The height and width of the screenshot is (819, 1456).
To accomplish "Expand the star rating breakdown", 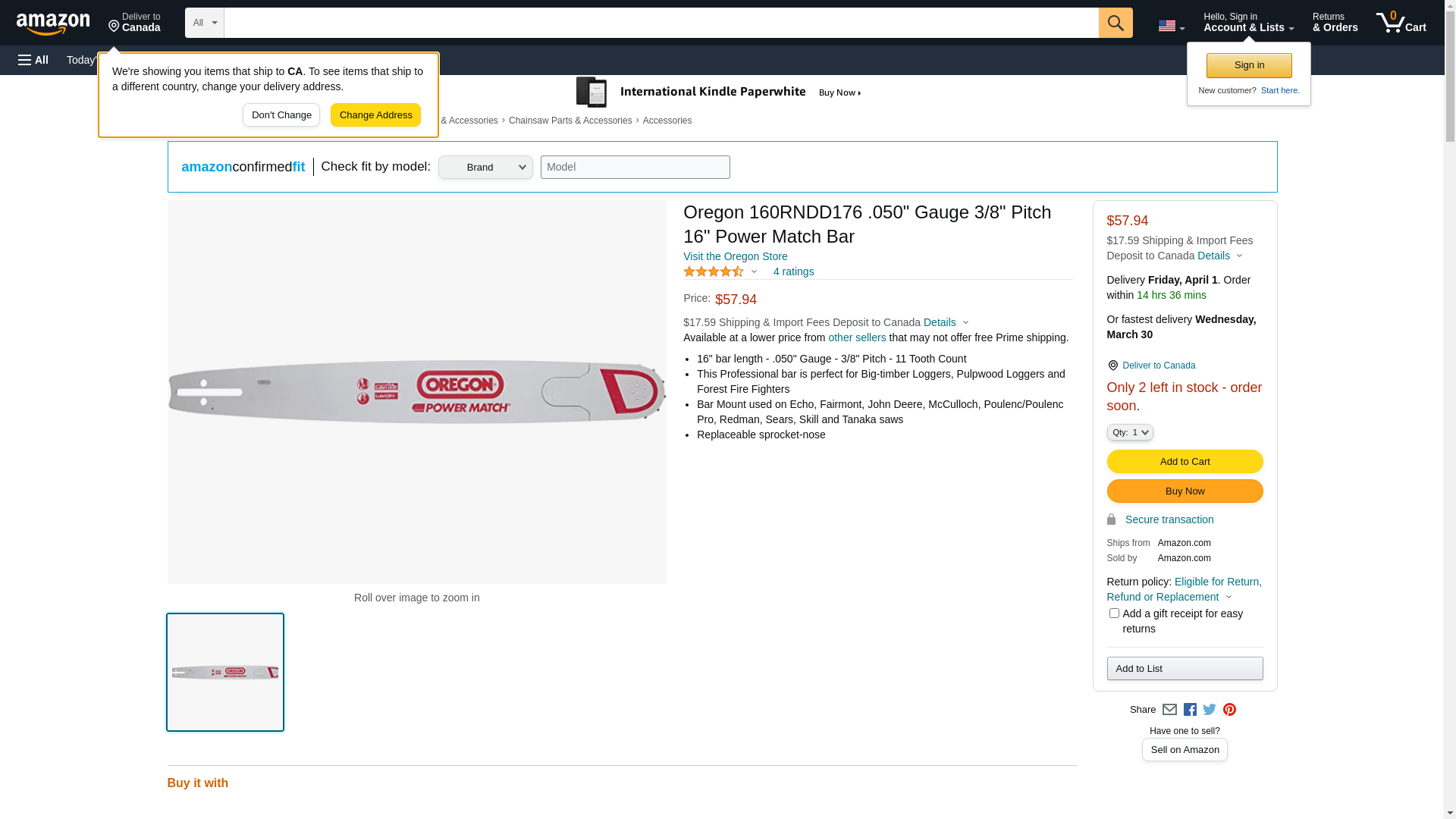I will click(x=753, y=271).
